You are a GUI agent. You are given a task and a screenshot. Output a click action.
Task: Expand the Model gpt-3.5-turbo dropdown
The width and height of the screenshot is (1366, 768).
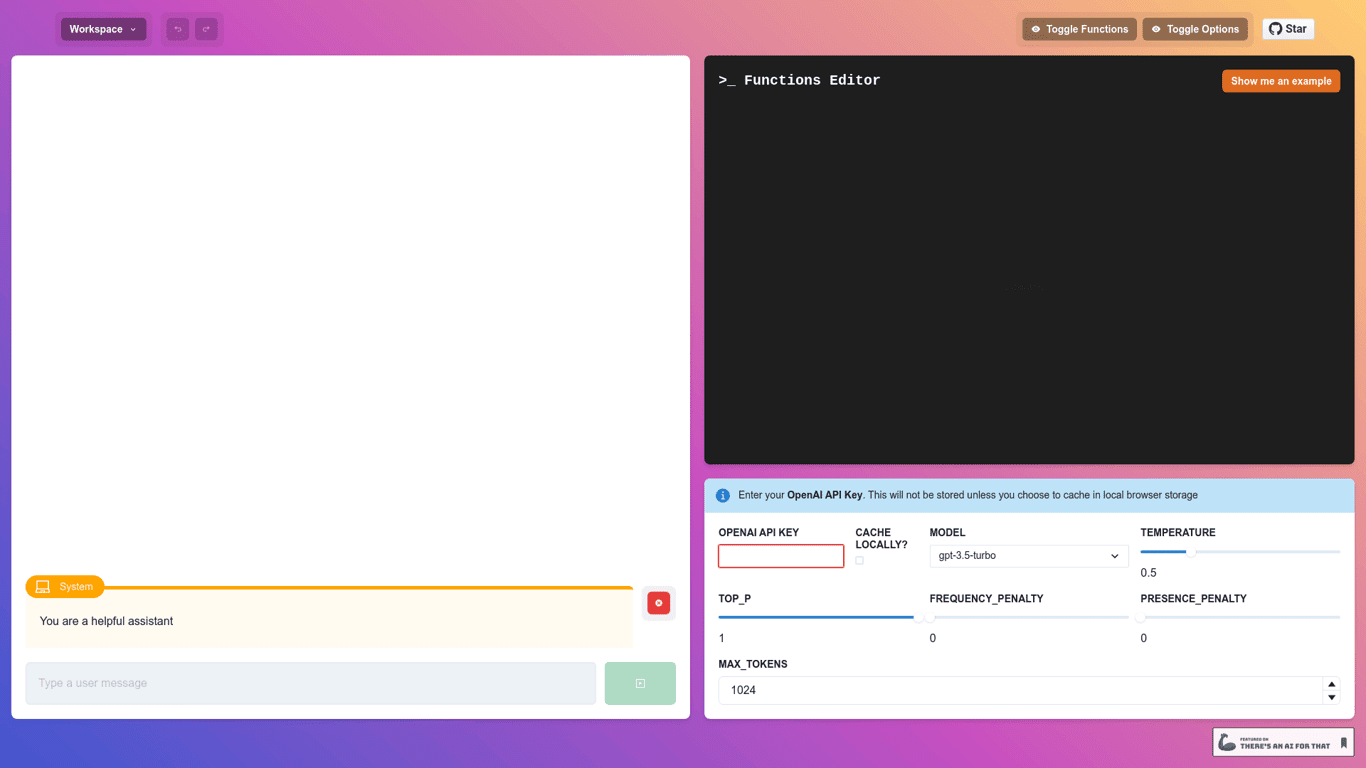click(x=1028, y=556)
